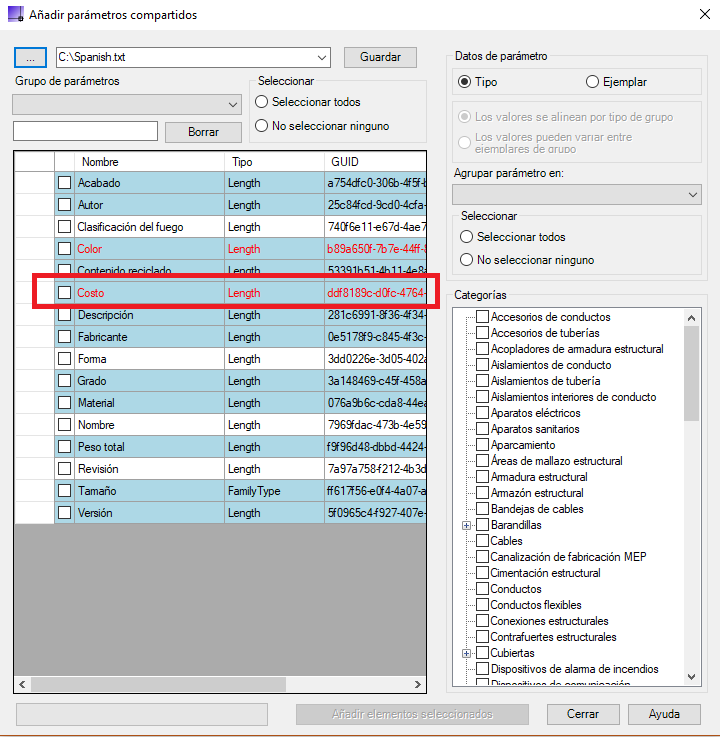Click the filter text field beside Borrar

[86, 131]
